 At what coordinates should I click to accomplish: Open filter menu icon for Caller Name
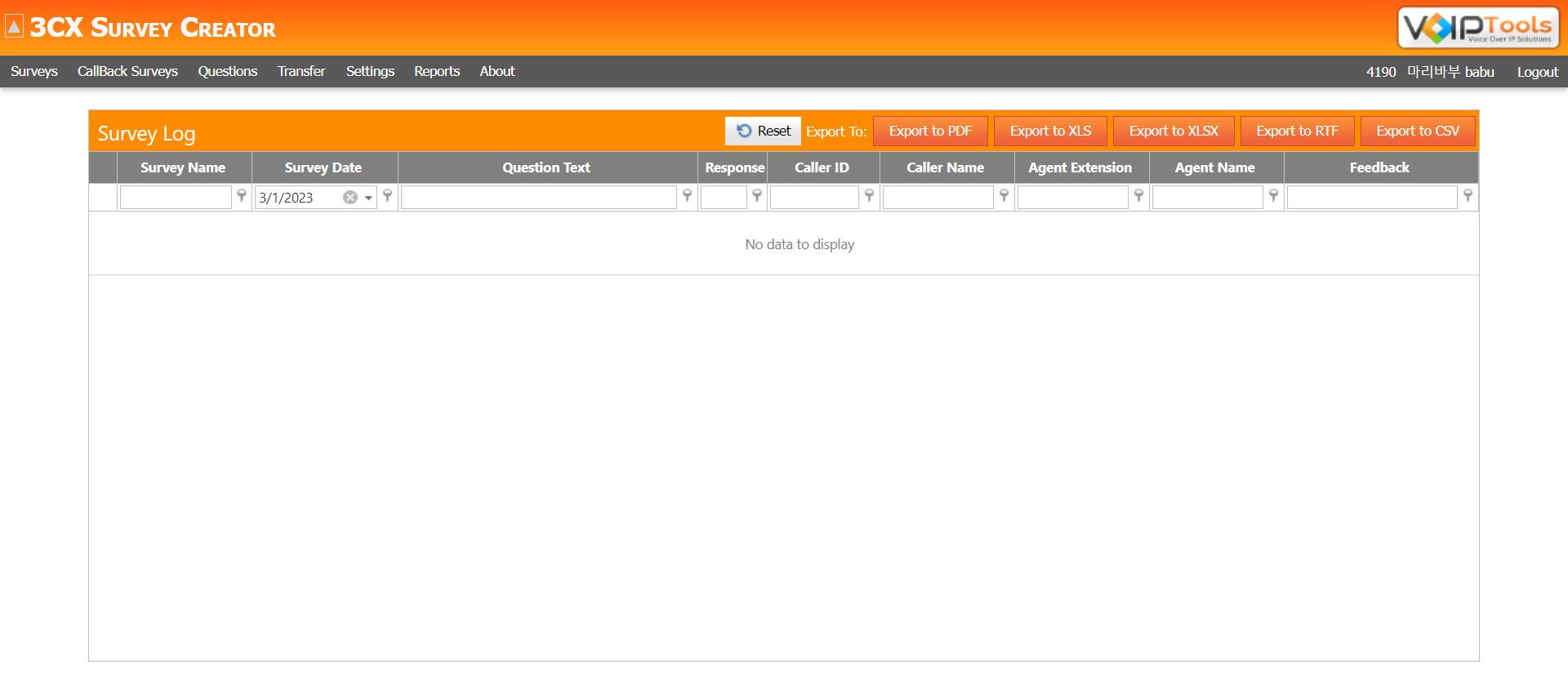[1004, 196]
